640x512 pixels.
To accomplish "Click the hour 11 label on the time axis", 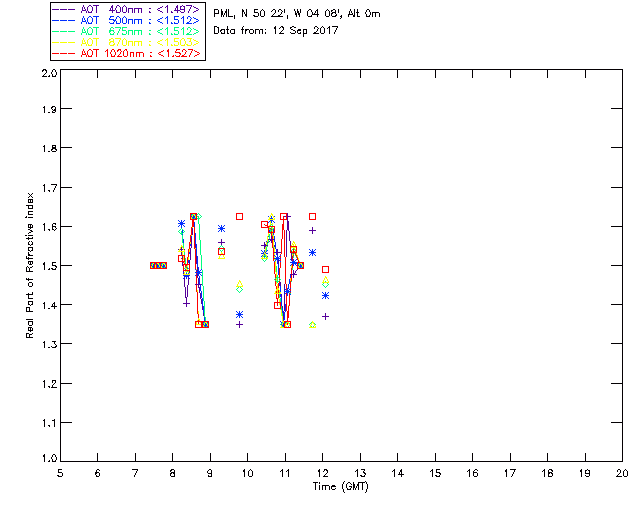I will (285, 474).
